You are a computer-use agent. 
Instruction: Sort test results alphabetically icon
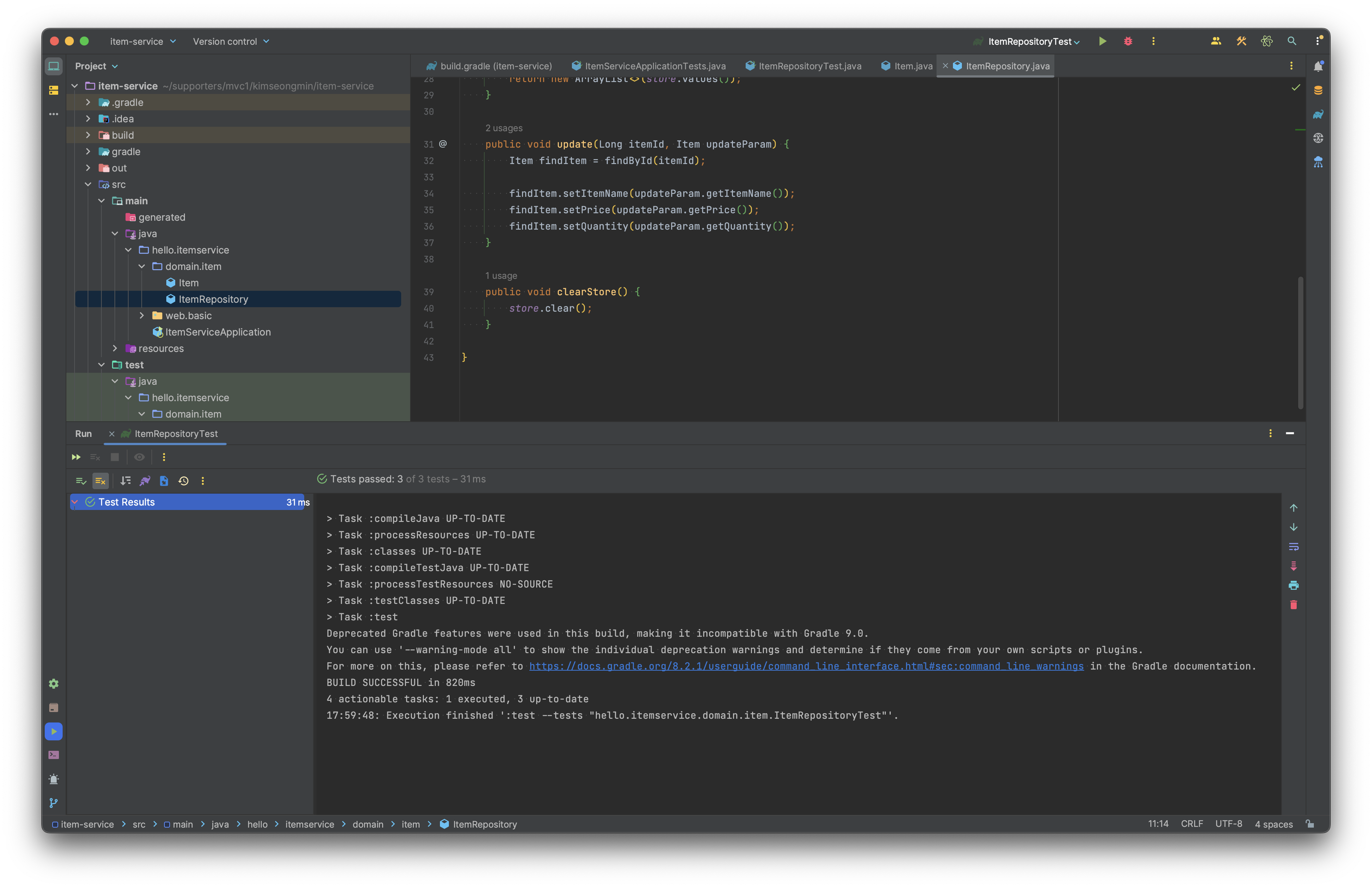[x=125, y=481]
